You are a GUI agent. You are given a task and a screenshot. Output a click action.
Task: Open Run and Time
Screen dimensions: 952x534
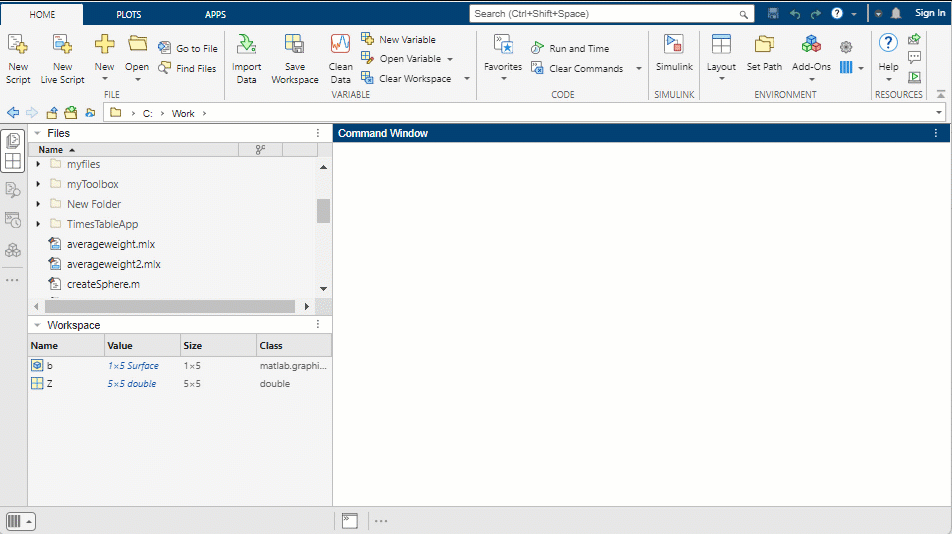[x=578, y=48]
